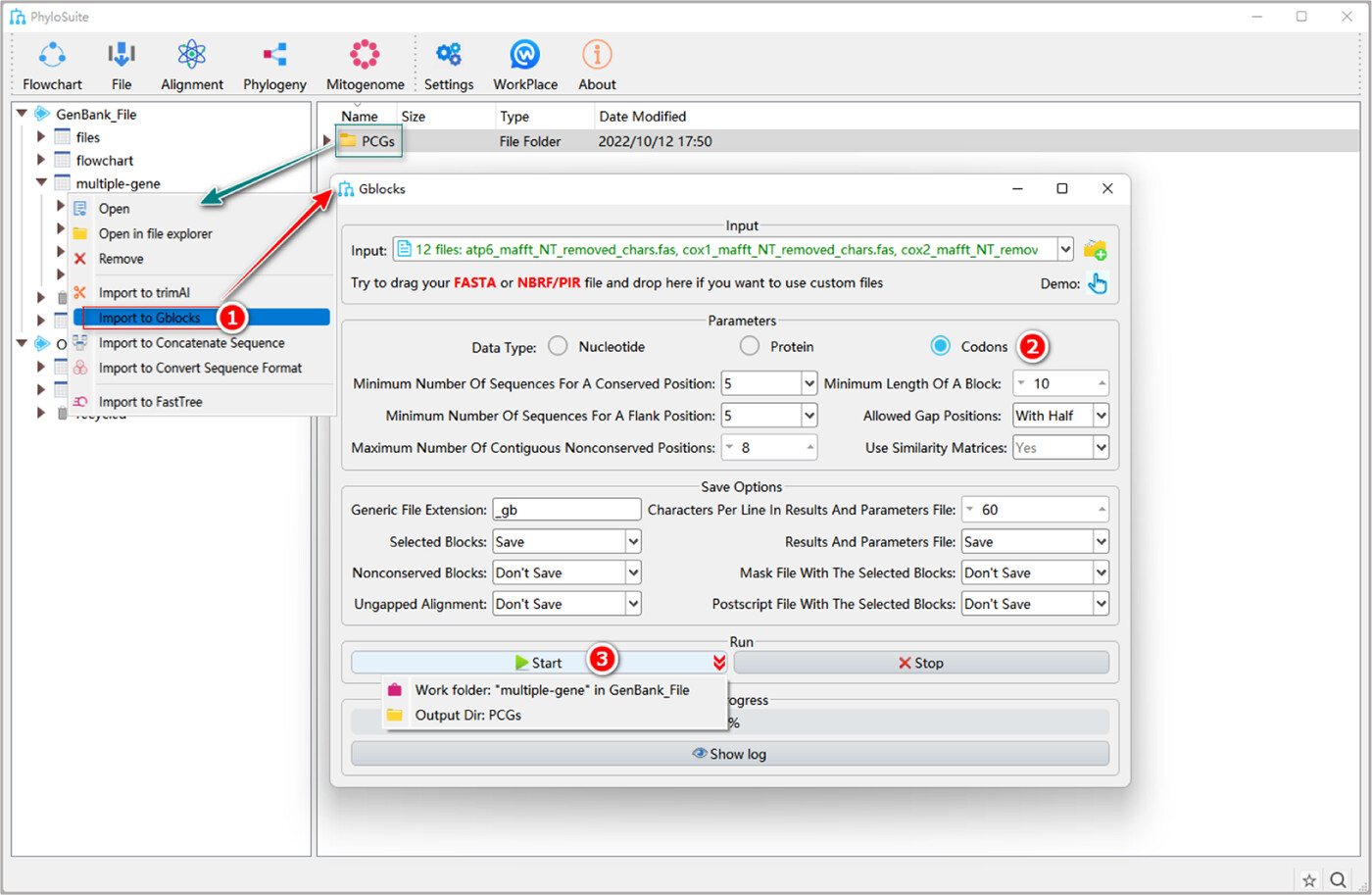Open Conserved Position sequences dropdown

[x=809, y=383]
